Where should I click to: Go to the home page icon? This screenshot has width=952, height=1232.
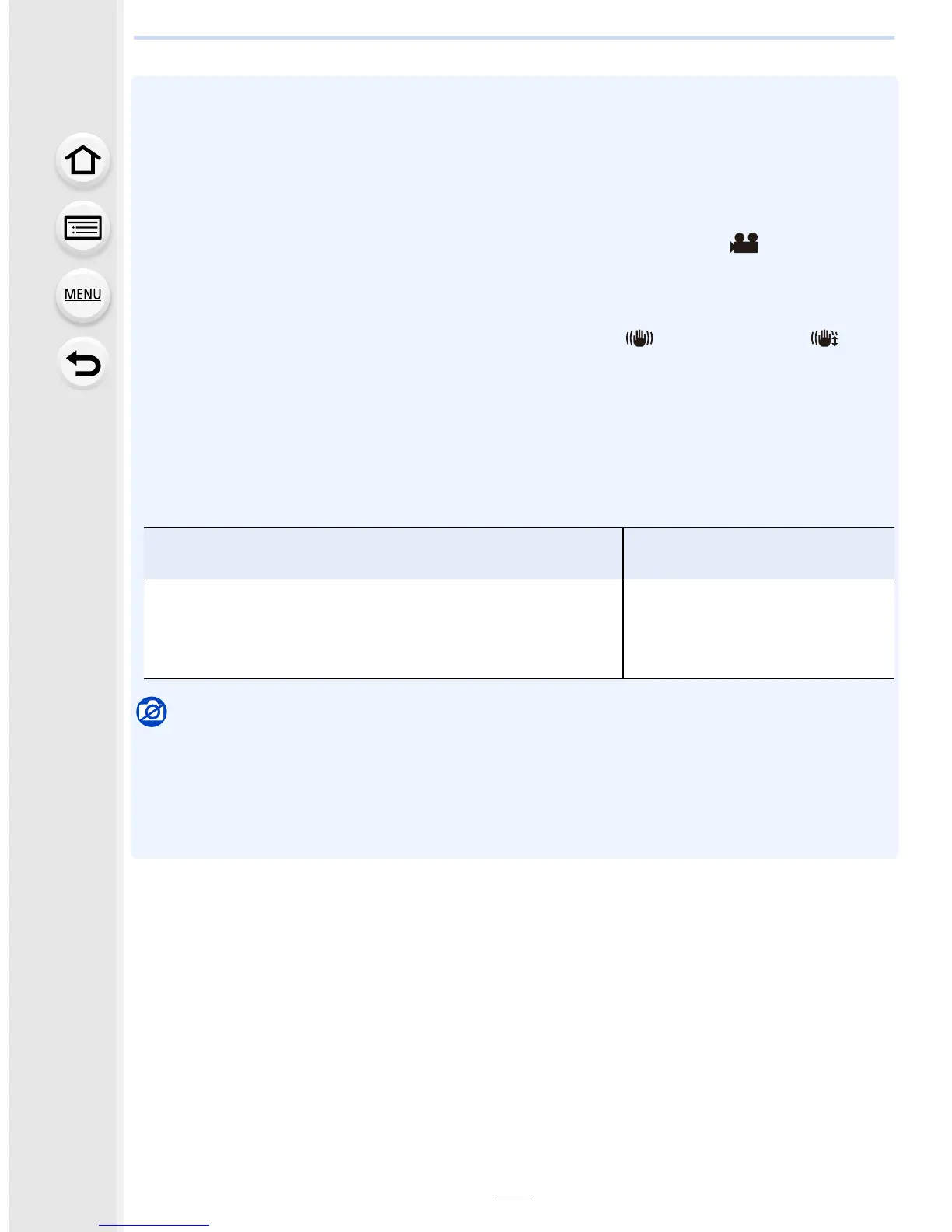click(82, 161)
